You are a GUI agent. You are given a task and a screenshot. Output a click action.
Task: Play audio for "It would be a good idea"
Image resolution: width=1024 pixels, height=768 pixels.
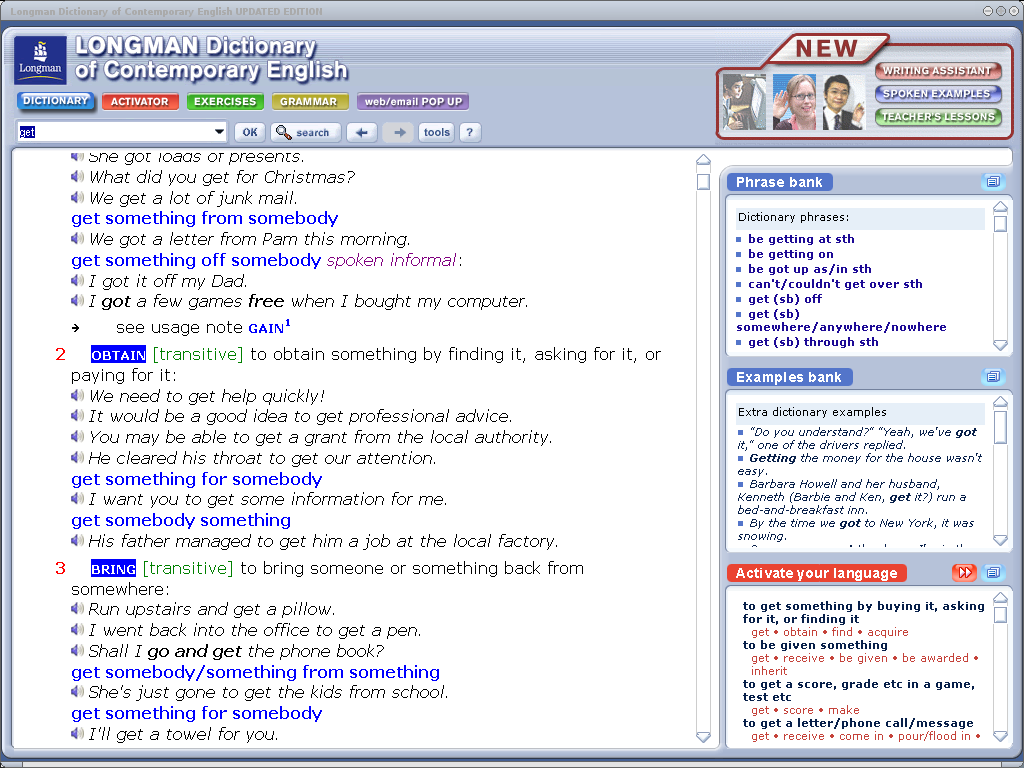(77, 415)
